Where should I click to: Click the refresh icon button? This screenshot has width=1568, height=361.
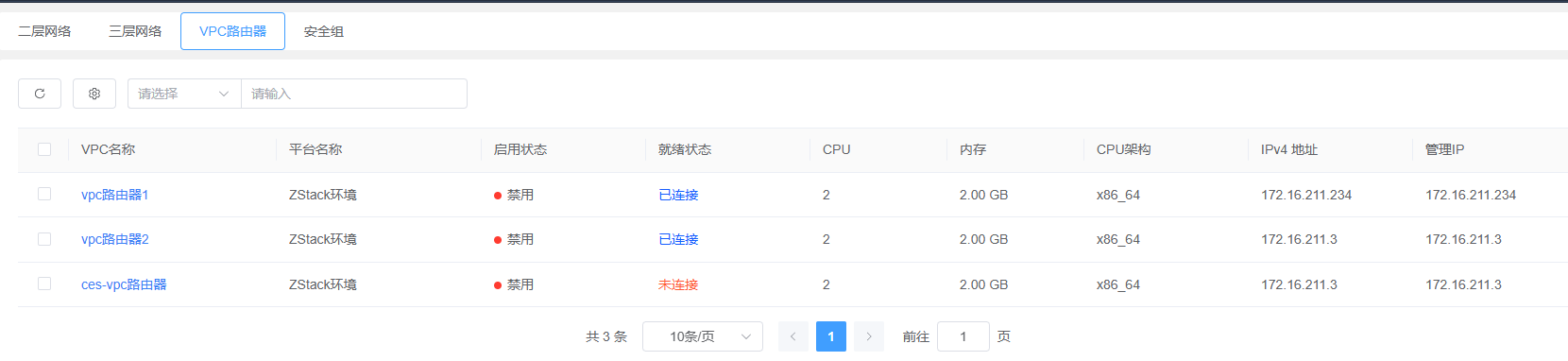[x=40, y=94]
